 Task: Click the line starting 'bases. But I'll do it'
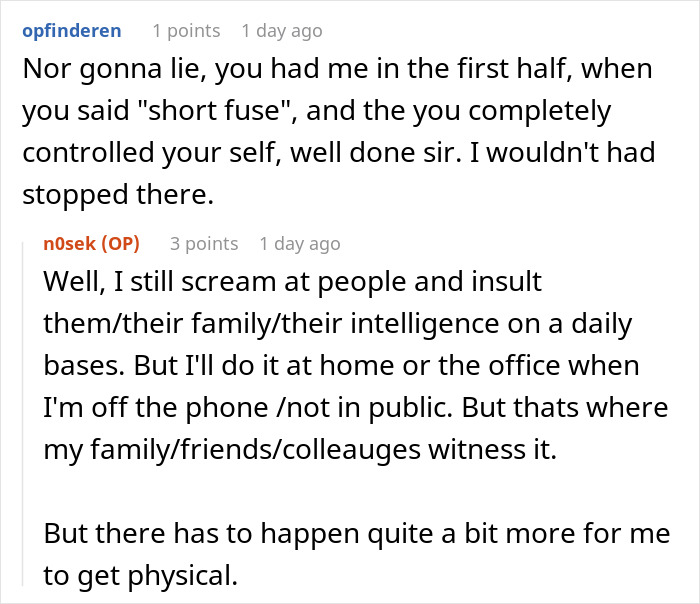(342, 366)
